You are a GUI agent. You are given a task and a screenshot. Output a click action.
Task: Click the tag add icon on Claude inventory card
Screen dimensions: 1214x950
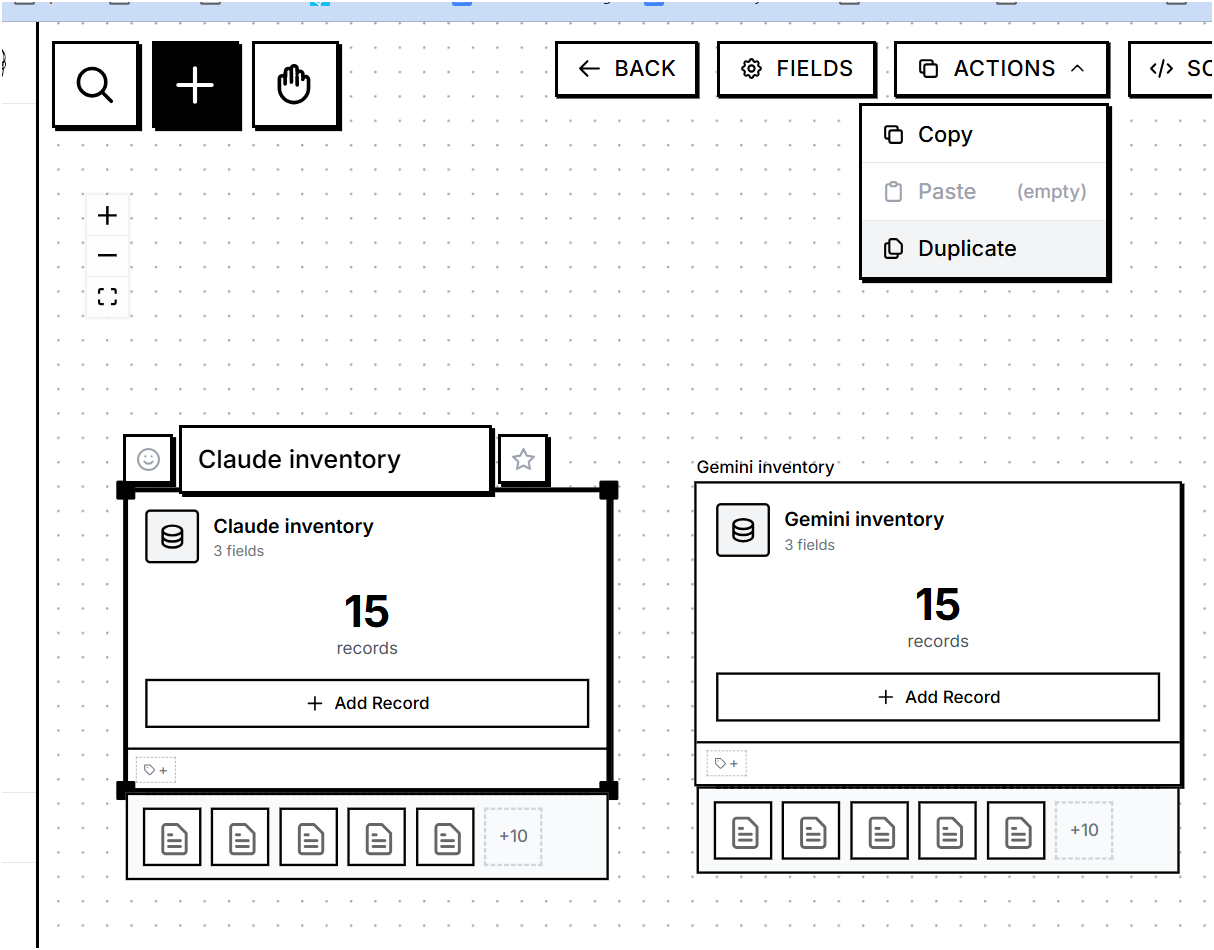pos(155,768)
